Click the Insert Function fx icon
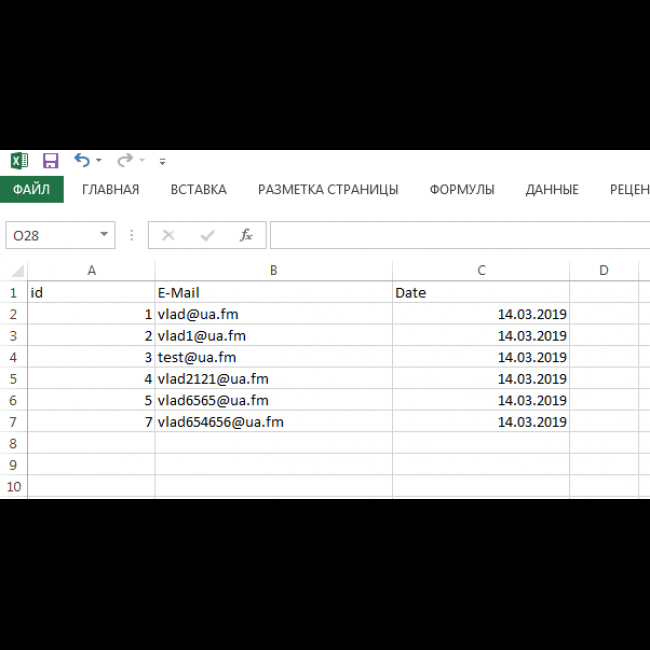 pos(246,236)
